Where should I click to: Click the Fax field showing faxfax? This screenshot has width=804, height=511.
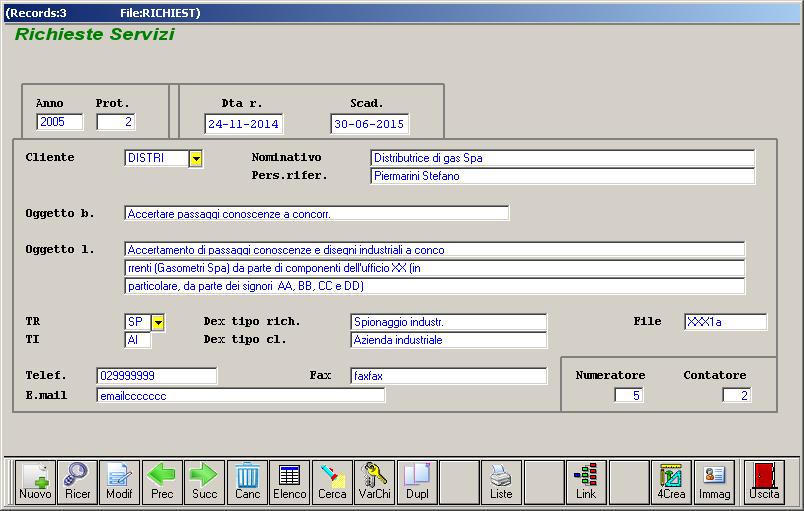pos(449,376)
